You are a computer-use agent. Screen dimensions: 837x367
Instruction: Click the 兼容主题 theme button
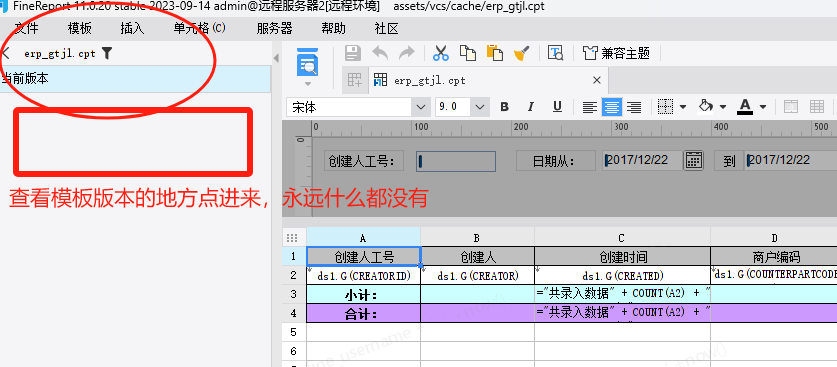point(617,53)
